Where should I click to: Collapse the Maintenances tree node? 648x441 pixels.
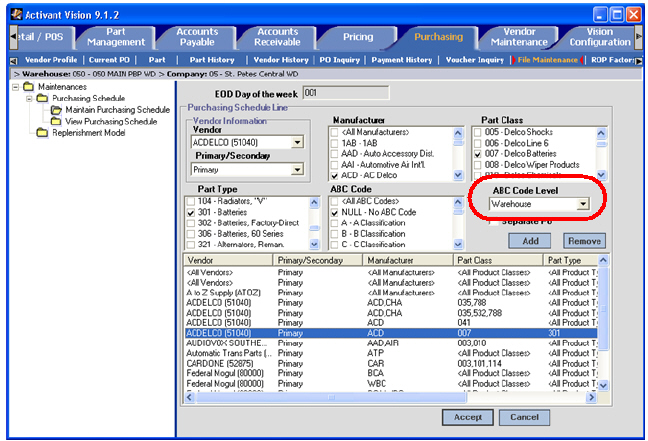(x=16, y=87)
